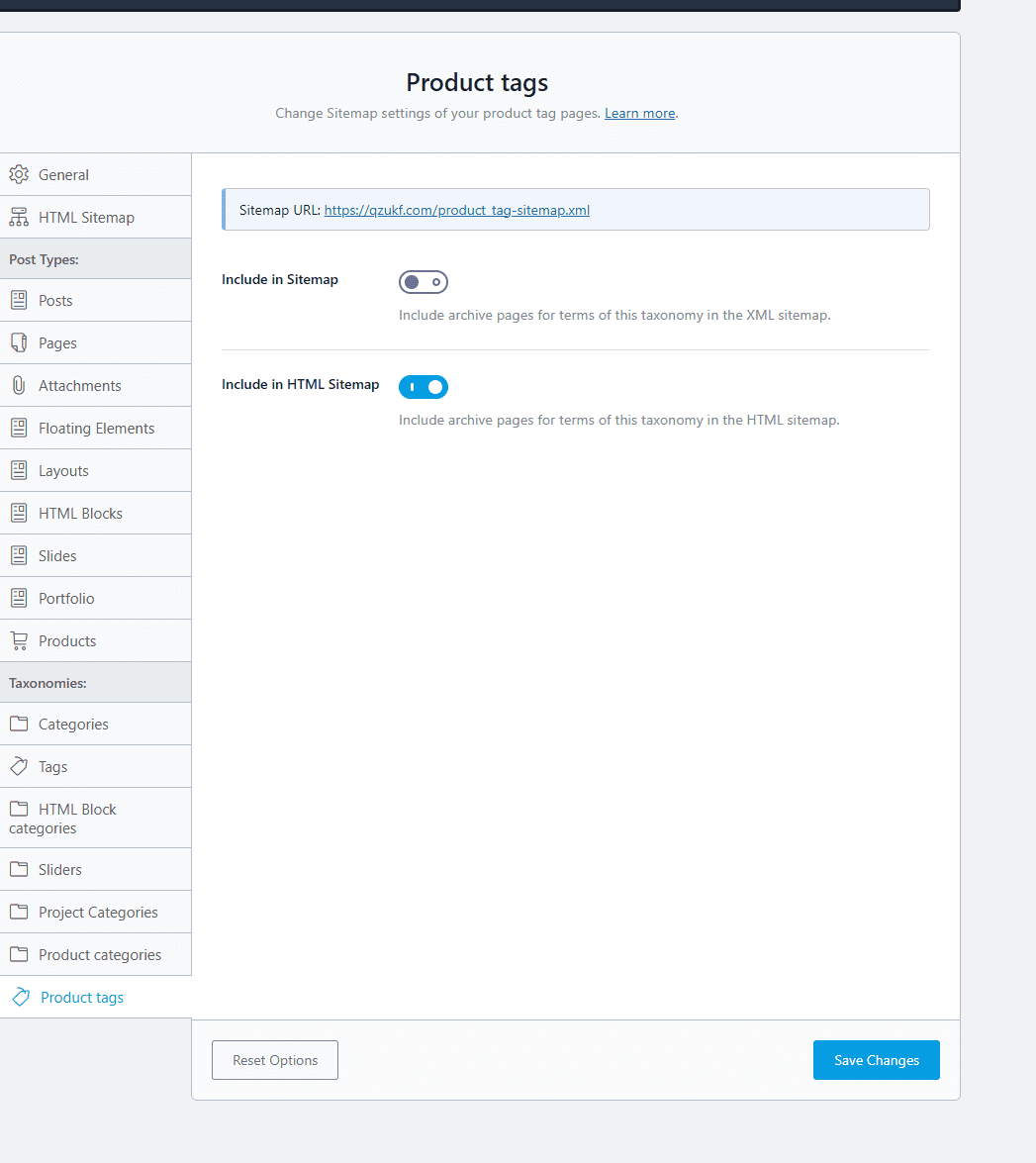Click the Product tags label icon
Screen dimensions: 1036x1163
21,998
